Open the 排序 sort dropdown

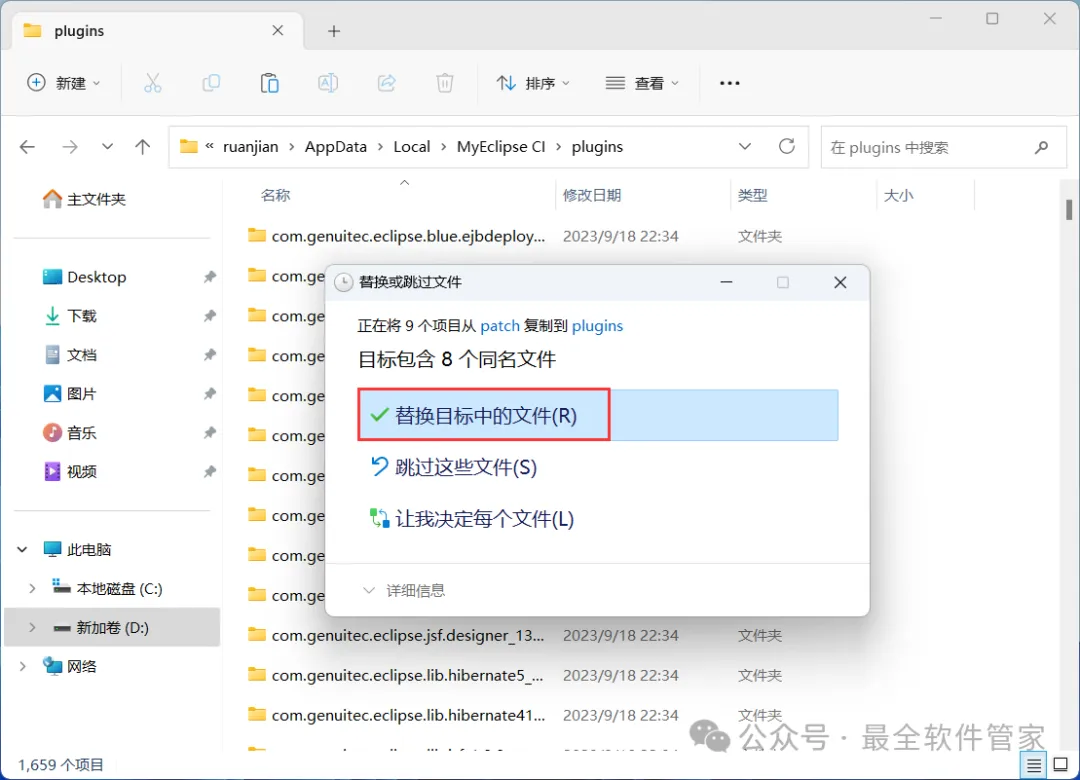pyautogui.click(x=533, y=83)
